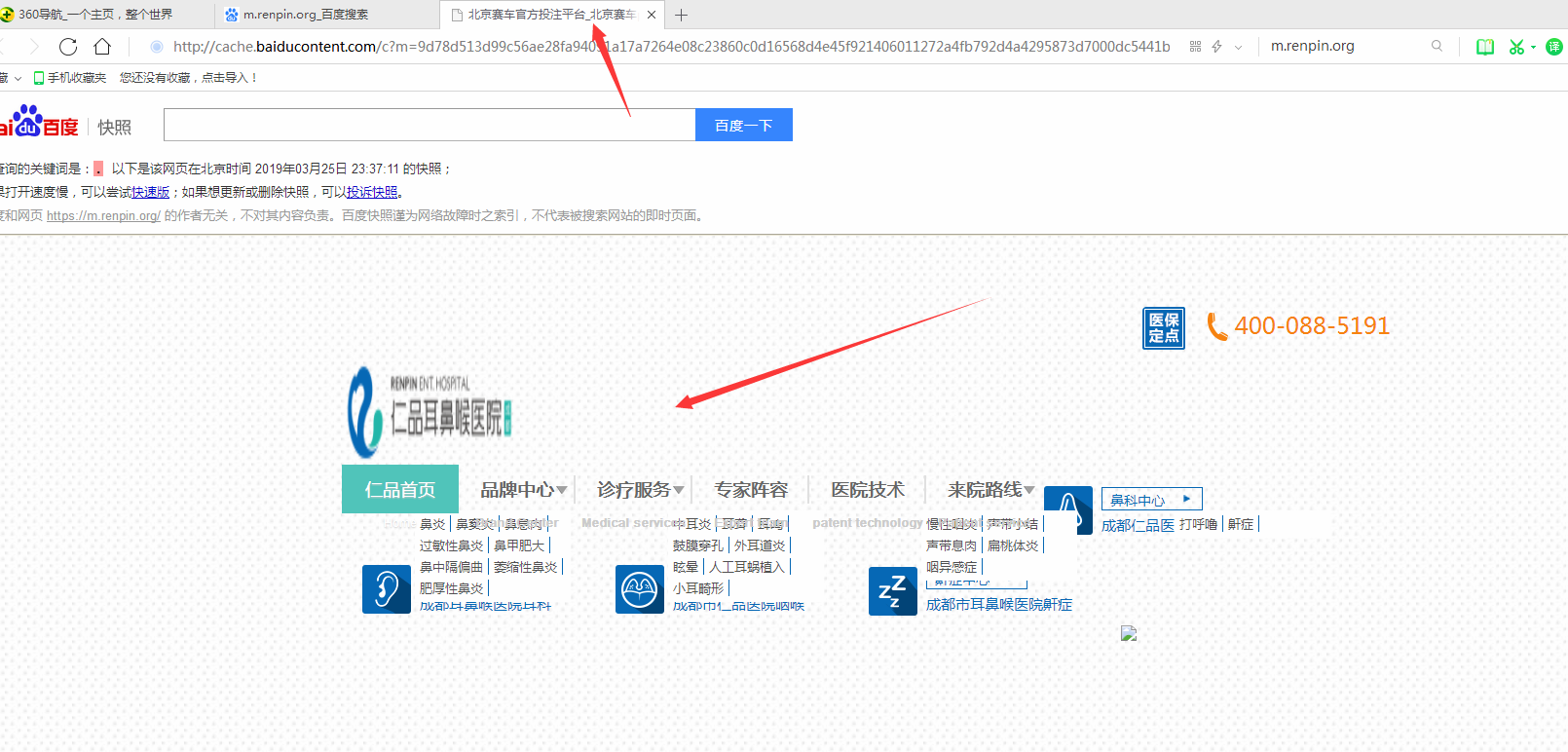Open the green reading mode book icon
This screenshot has width=1568, height=752.
(x=1485, y=47)
